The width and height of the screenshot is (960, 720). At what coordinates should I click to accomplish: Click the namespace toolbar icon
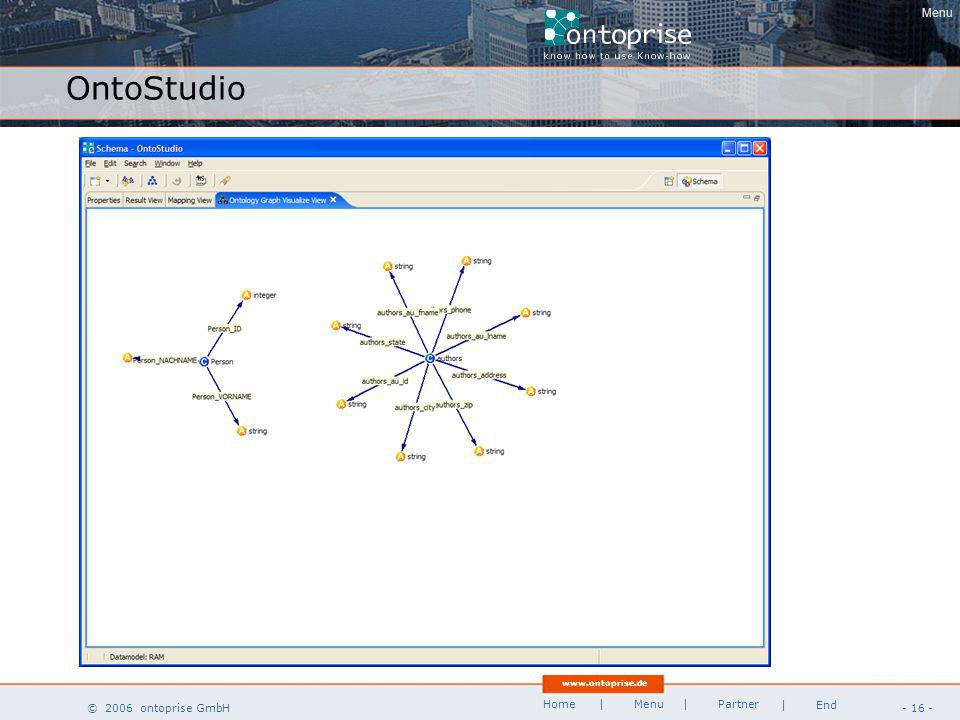pyautogui.click(x=201, y=181)
